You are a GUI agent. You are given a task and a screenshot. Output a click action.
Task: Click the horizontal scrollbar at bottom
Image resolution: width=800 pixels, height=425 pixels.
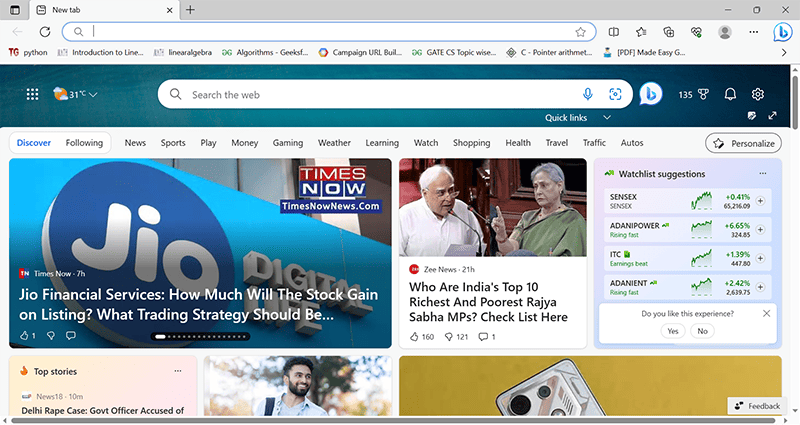(x=395, y=421)
